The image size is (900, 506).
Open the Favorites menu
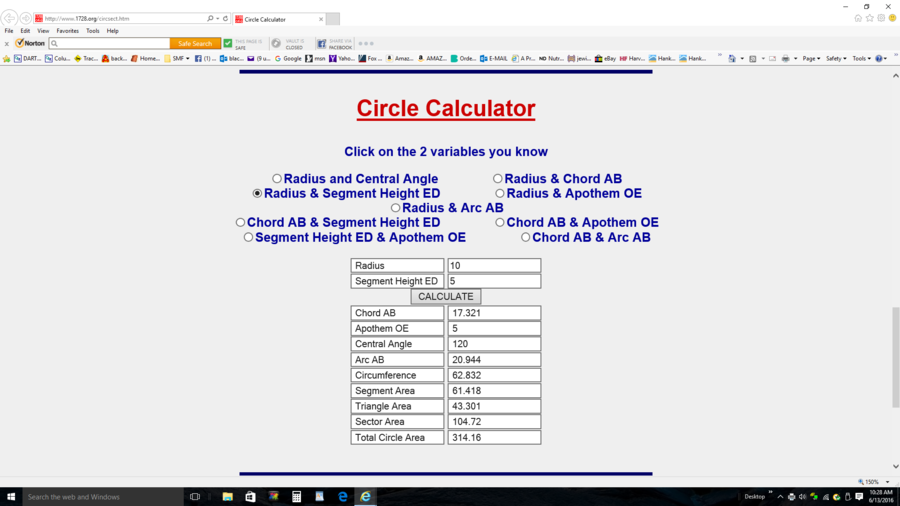[67, 31]
